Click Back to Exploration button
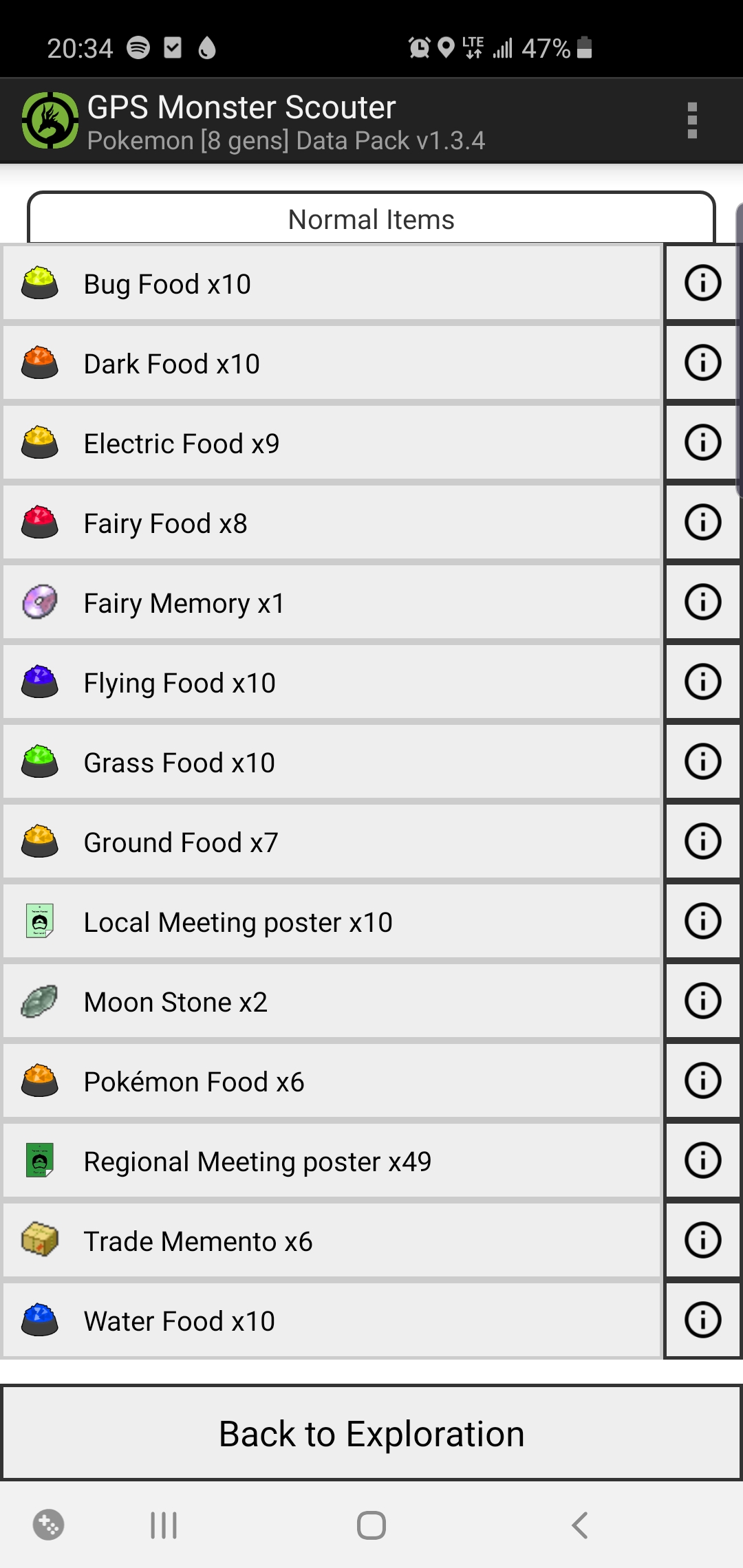Viewport: 743px width, 1568px height. click(371, 1433)
